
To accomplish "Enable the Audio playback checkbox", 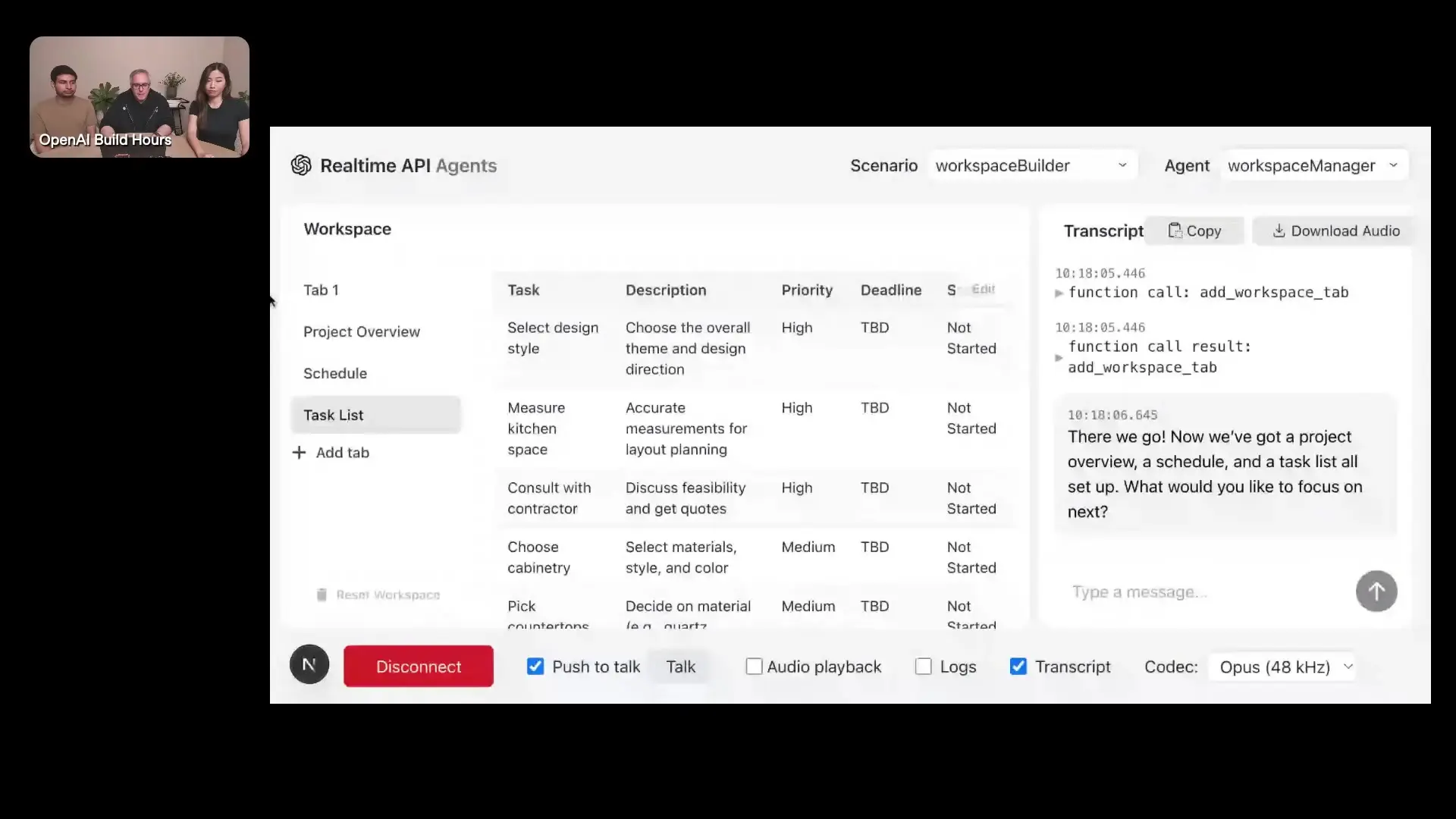I will (754, 667).
